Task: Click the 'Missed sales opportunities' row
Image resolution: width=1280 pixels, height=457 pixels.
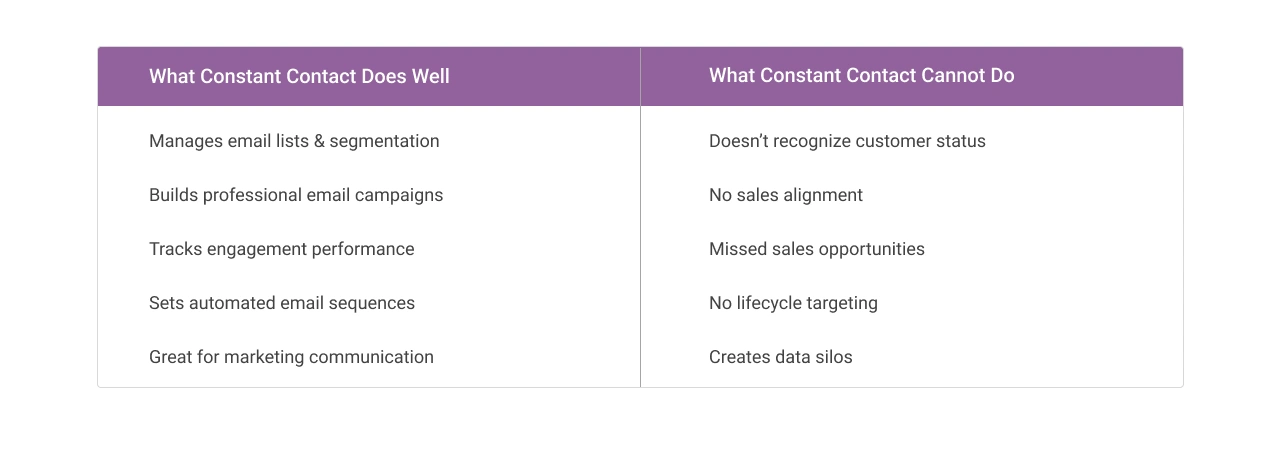Action: 816,249
